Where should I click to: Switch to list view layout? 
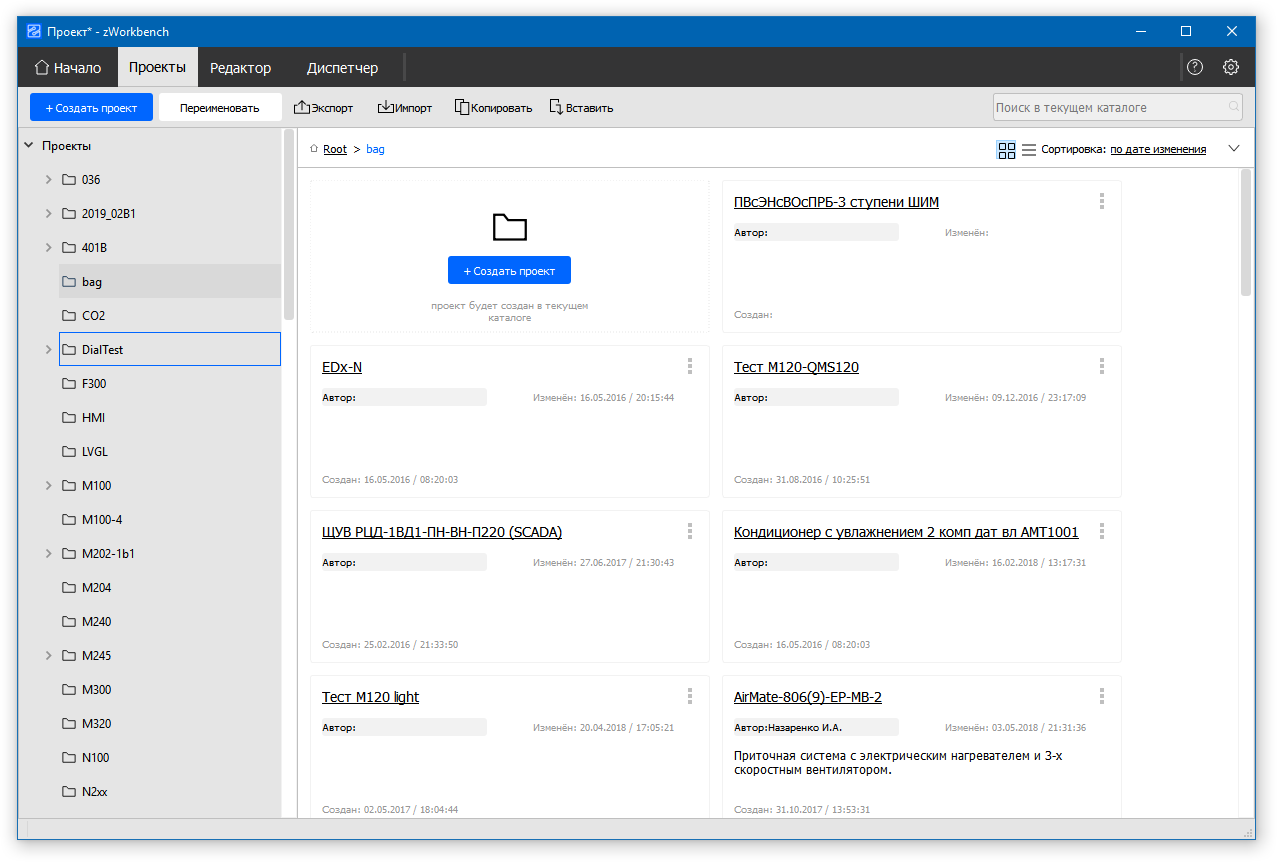pos(1029,150)
